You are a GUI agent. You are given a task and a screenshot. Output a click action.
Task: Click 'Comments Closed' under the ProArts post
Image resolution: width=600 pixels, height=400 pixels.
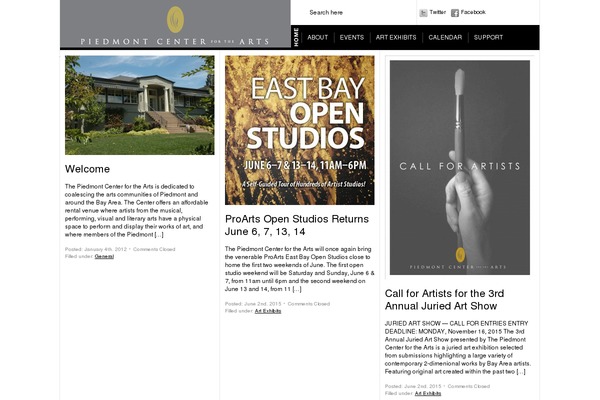click(309, 304)
